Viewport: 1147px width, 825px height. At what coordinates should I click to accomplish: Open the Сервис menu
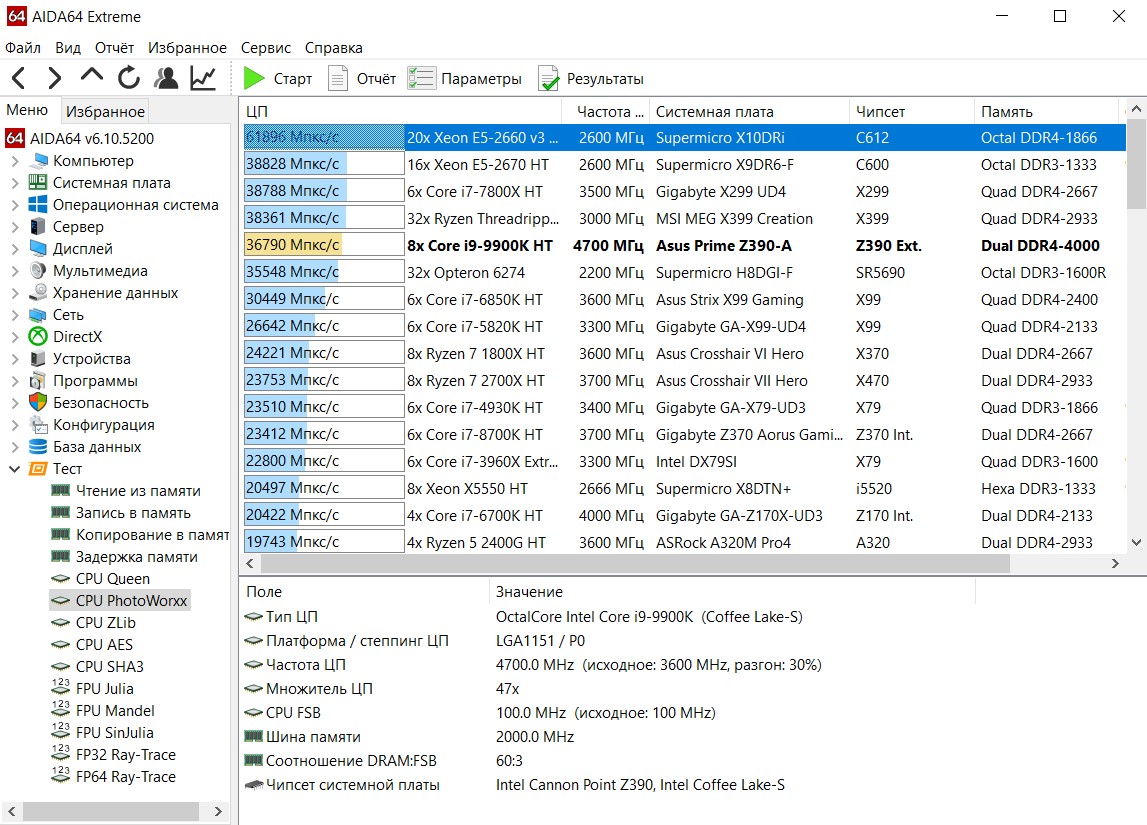(x=266, y=48)
